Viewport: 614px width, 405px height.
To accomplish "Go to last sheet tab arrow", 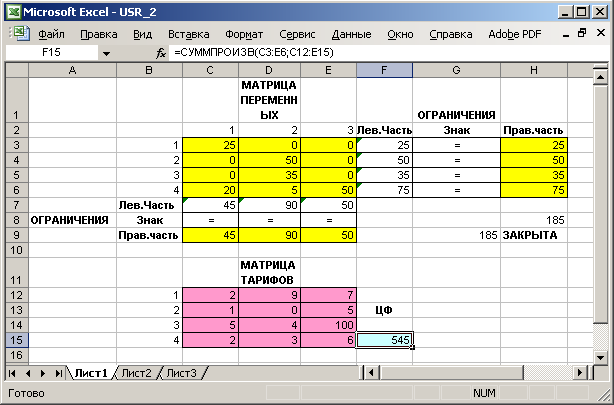I will 58,373.
